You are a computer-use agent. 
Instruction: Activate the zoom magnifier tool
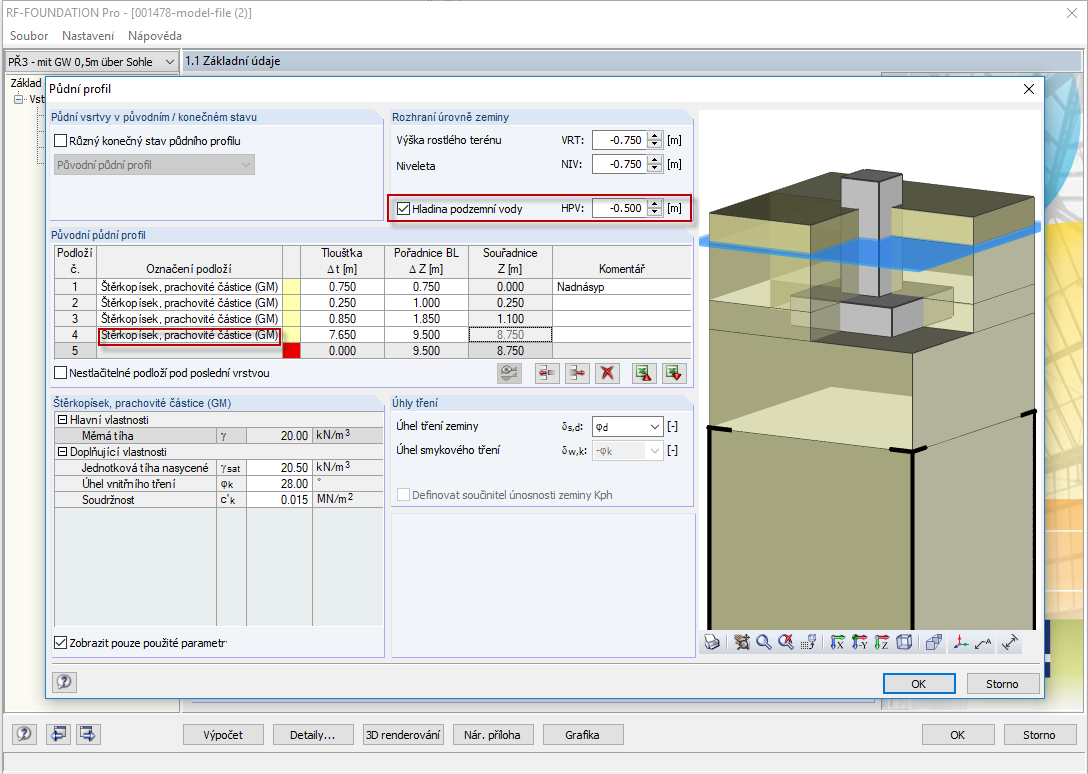[764, 642]
